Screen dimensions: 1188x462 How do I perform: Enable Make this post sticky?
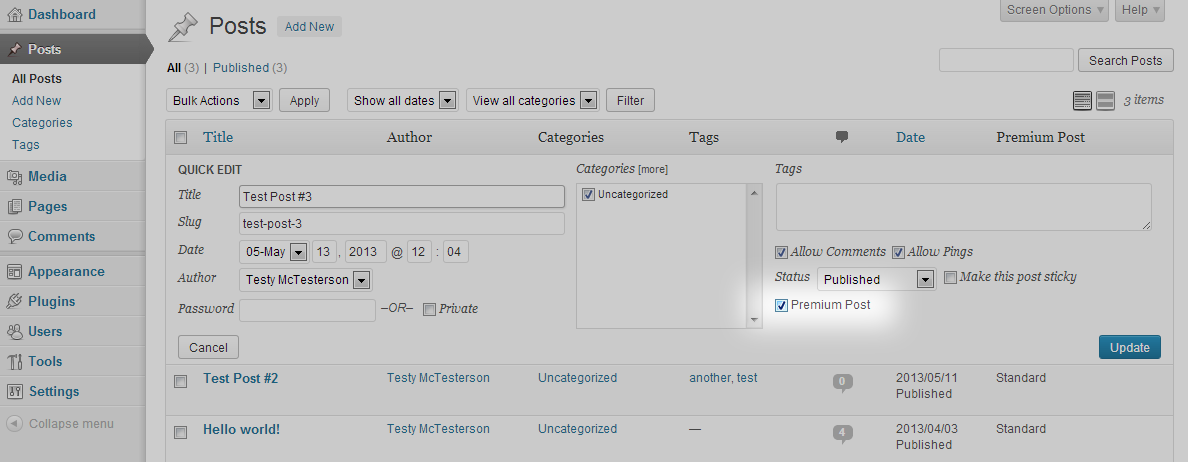point(950,277)
